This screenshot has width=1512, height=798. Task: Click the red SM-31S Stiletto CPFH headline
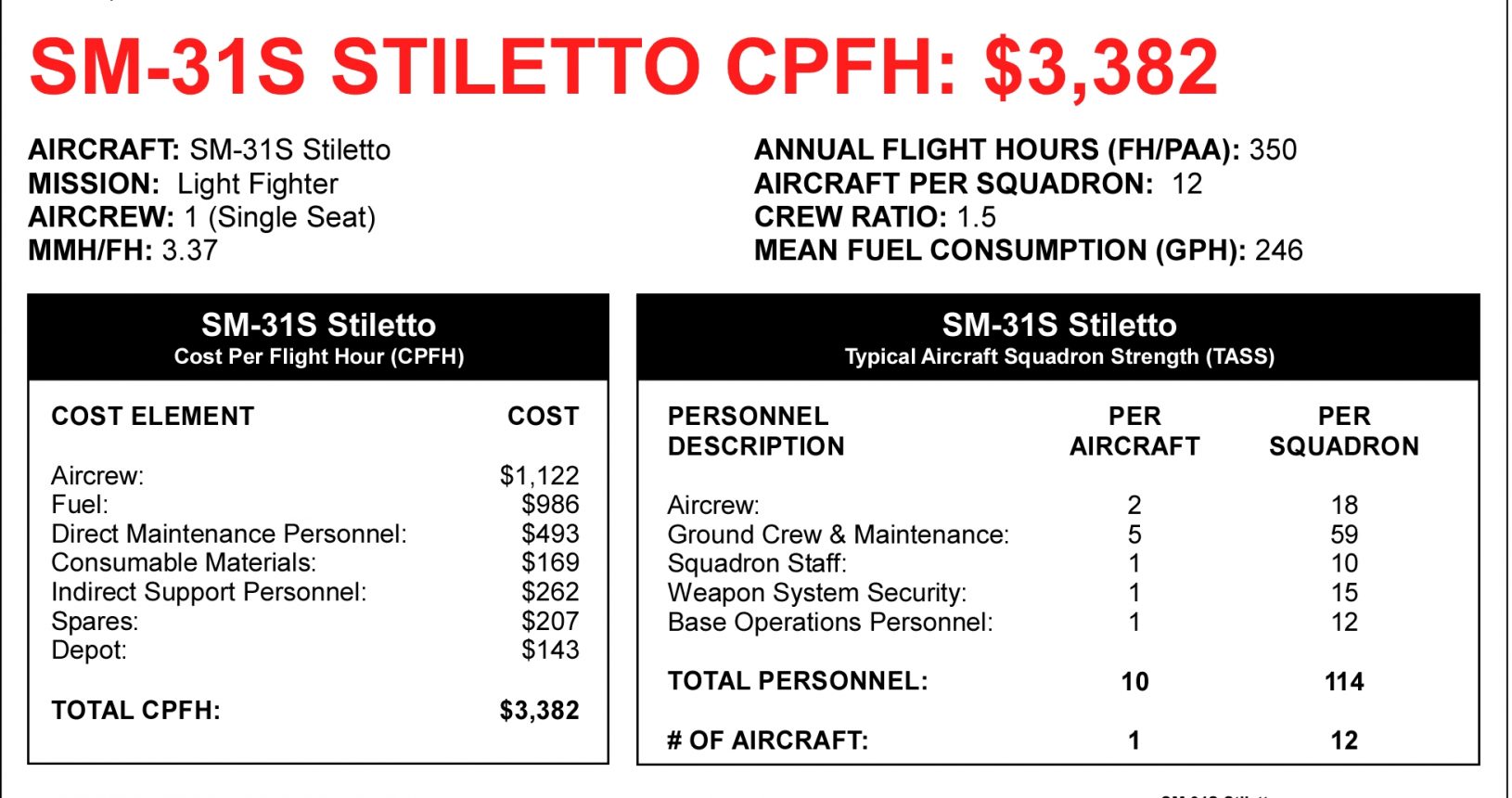click(623, 67)
